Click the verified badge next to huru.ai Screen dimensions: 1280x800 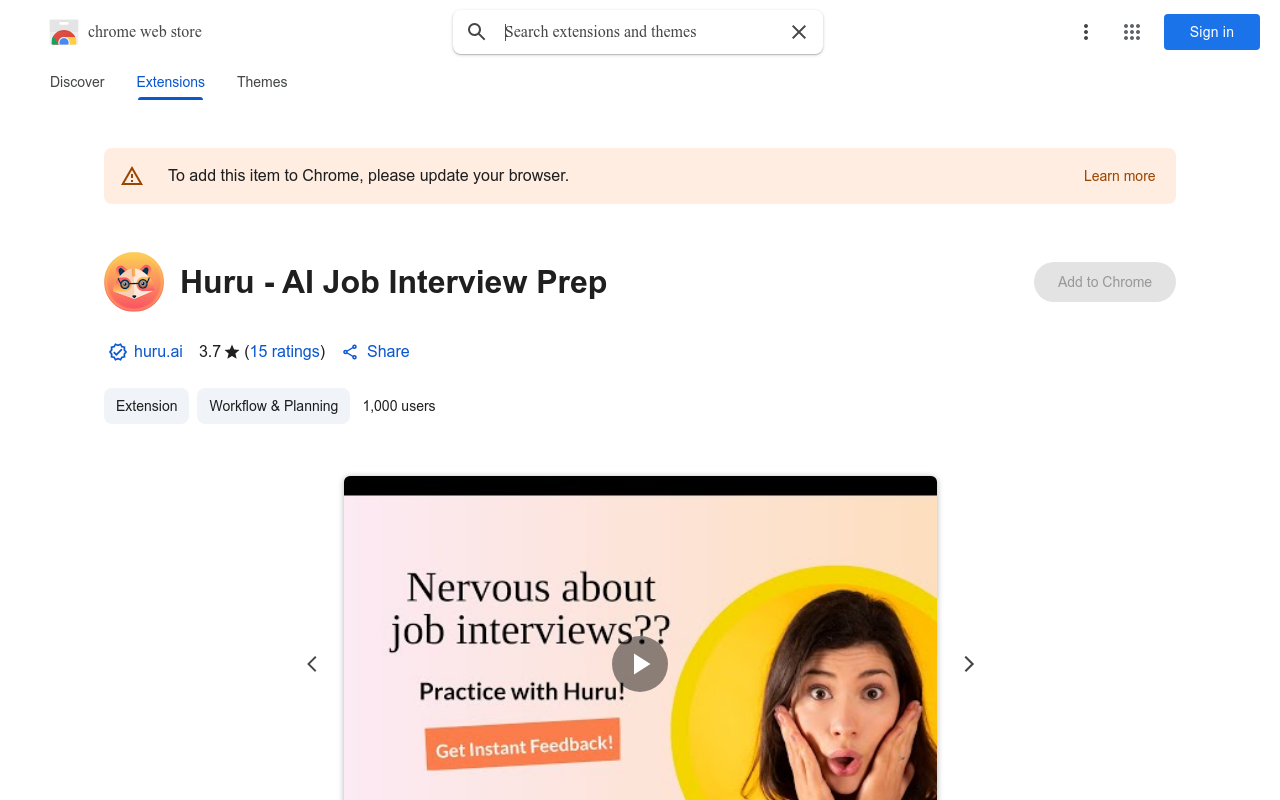click(118, 352)
